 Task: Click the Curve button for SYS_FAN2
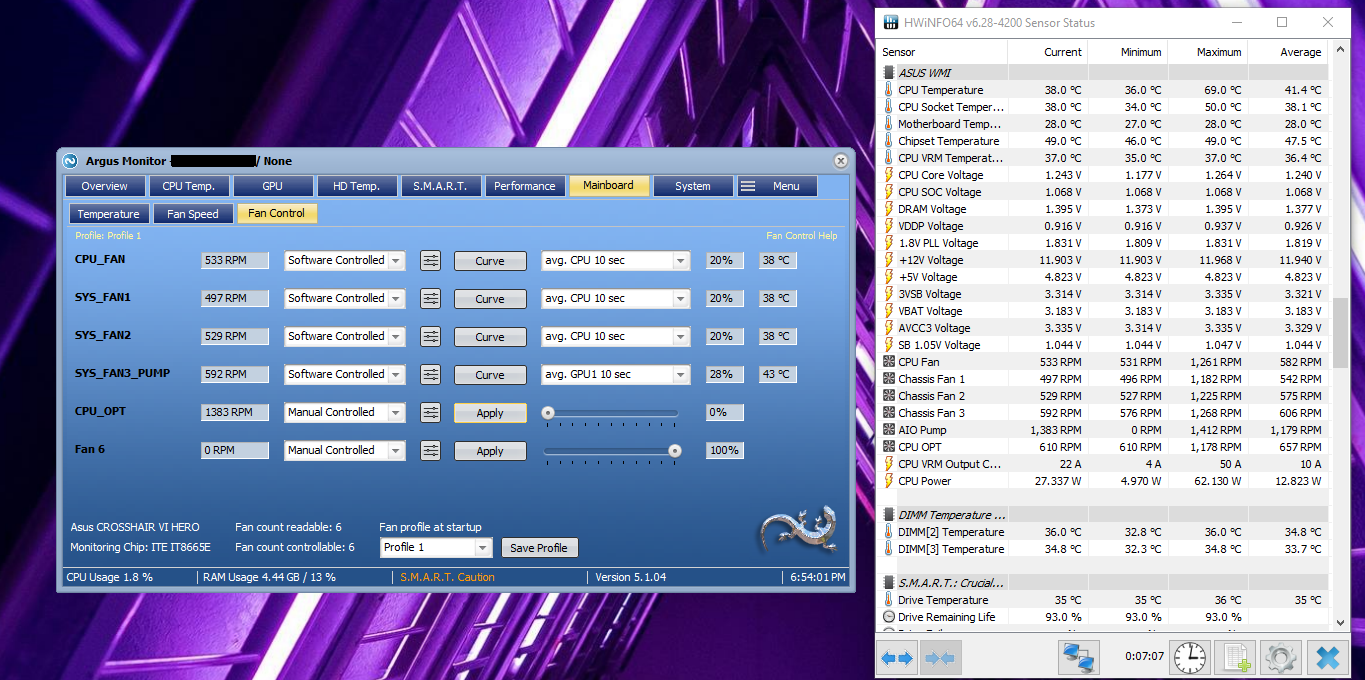[490, 337]
